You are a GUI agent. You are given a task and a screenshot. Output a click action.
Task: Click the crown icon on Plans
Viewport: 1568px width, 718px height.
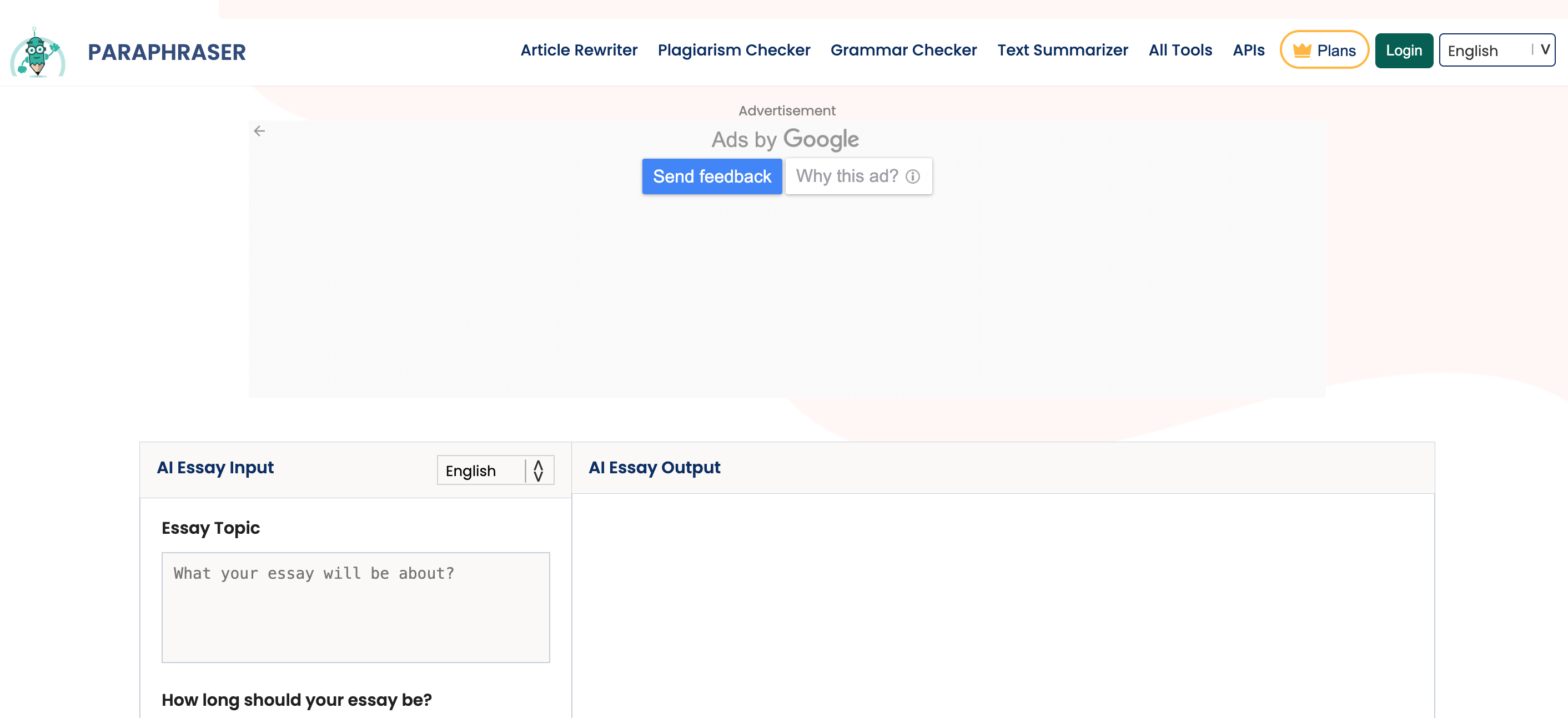tap(1301, 50)
